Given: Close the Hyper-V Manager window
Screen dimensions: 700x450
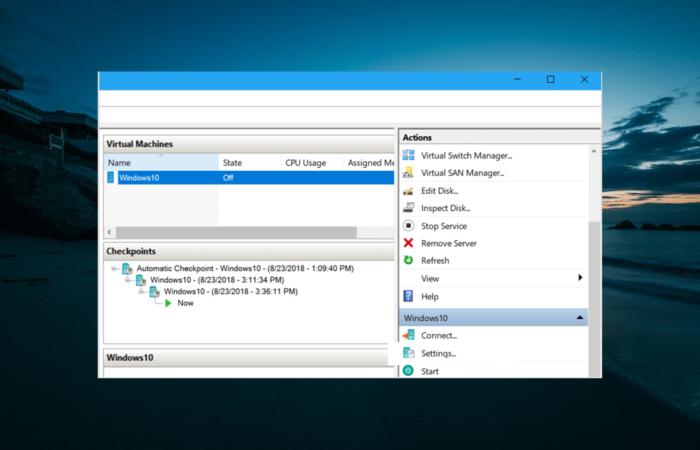Looking at the screenshot, I should point(584,79).
